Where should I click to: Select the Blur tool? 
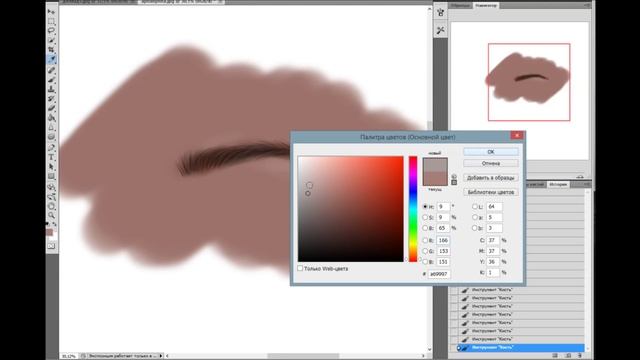[51, 127]
